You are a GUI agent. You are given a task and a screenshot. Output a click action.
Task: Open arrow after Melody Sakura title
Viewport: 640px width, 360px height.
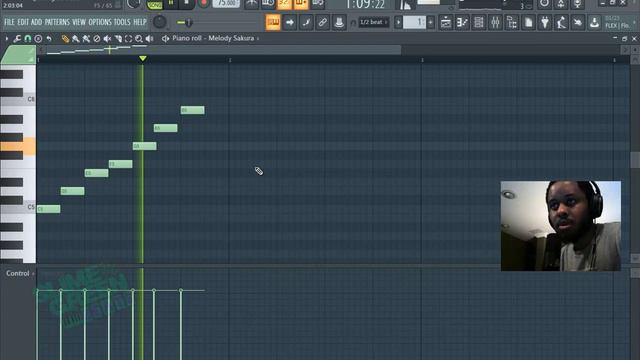pos(258,39)
